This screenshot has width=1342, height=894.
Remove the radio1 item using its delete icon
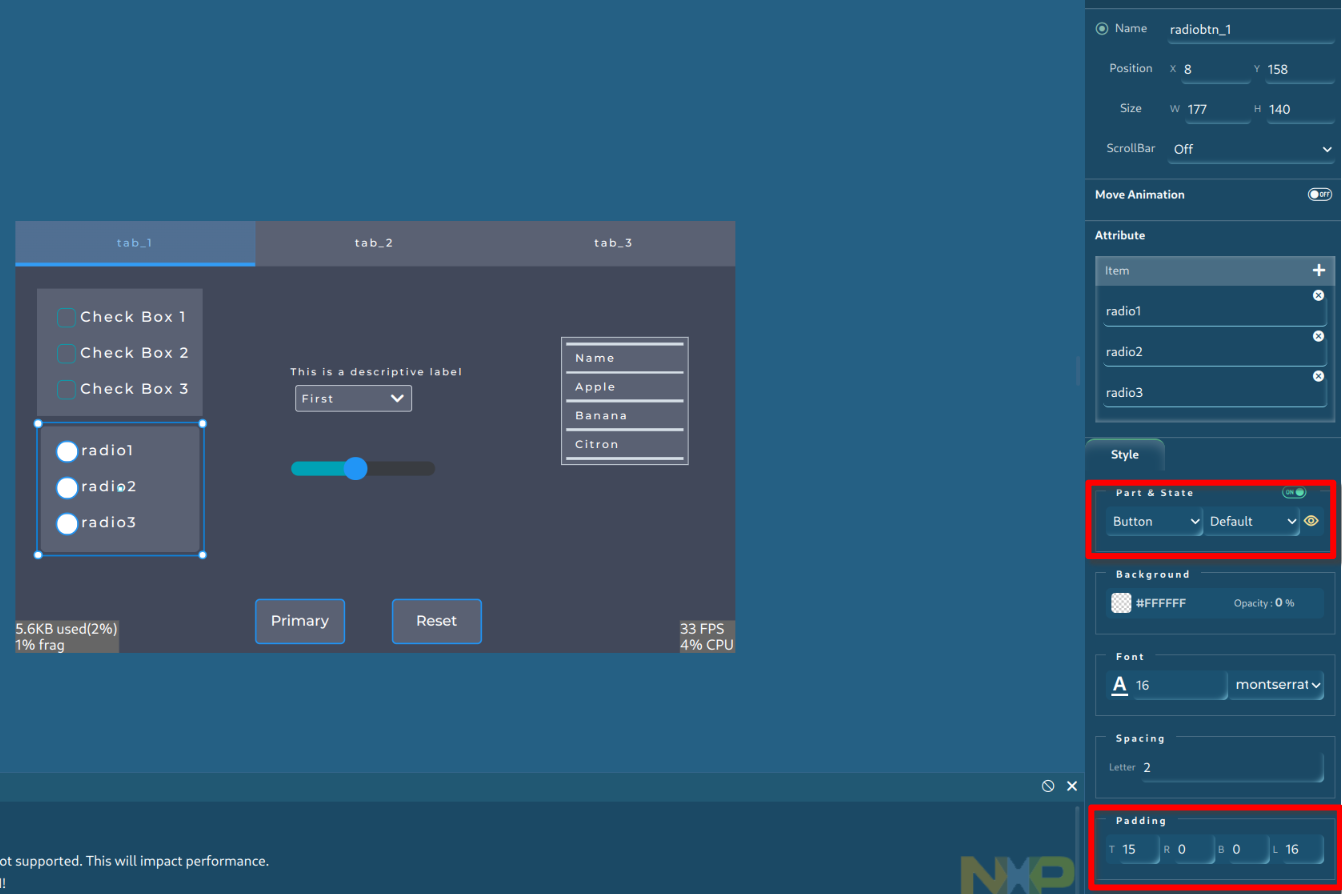click(1318, 295)
